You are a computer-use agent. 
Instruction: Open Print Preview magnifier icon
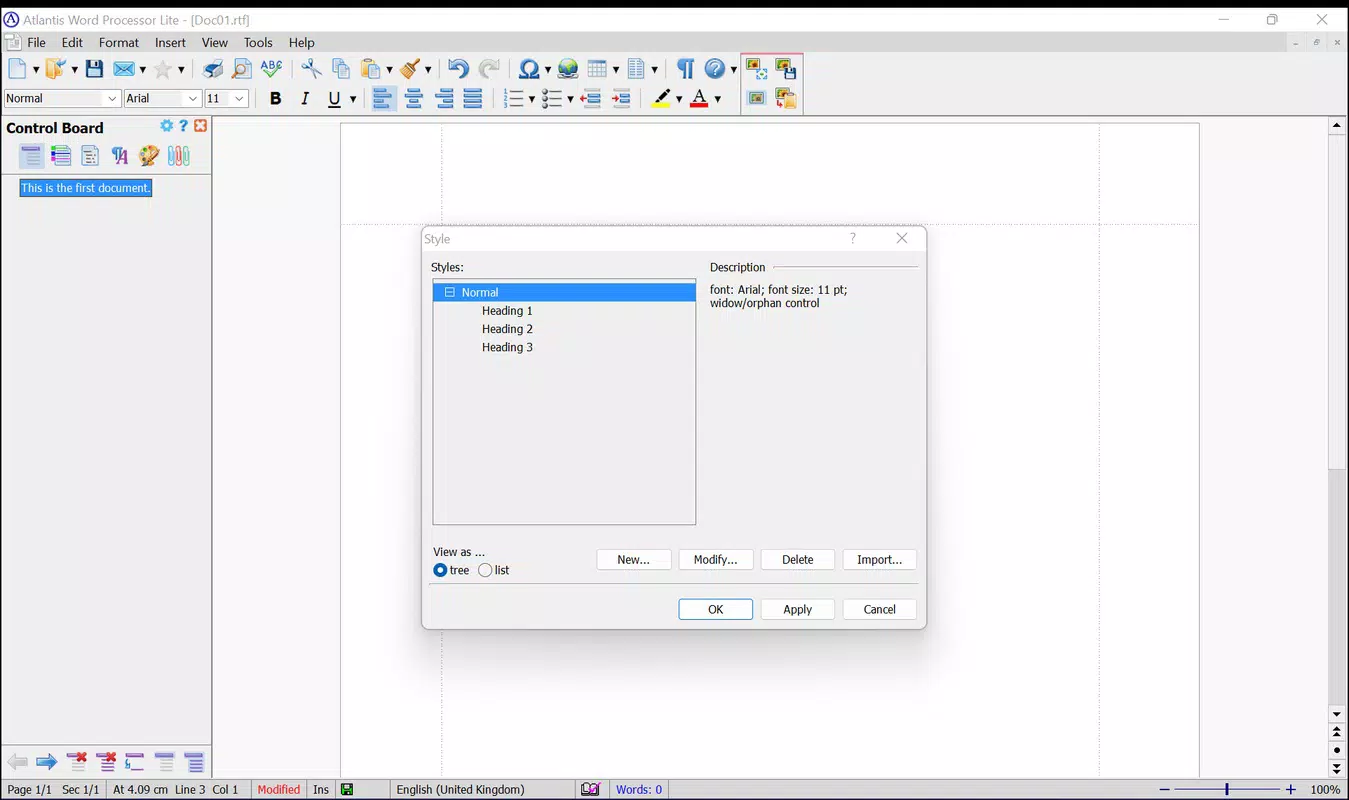(x=242, y=69)
